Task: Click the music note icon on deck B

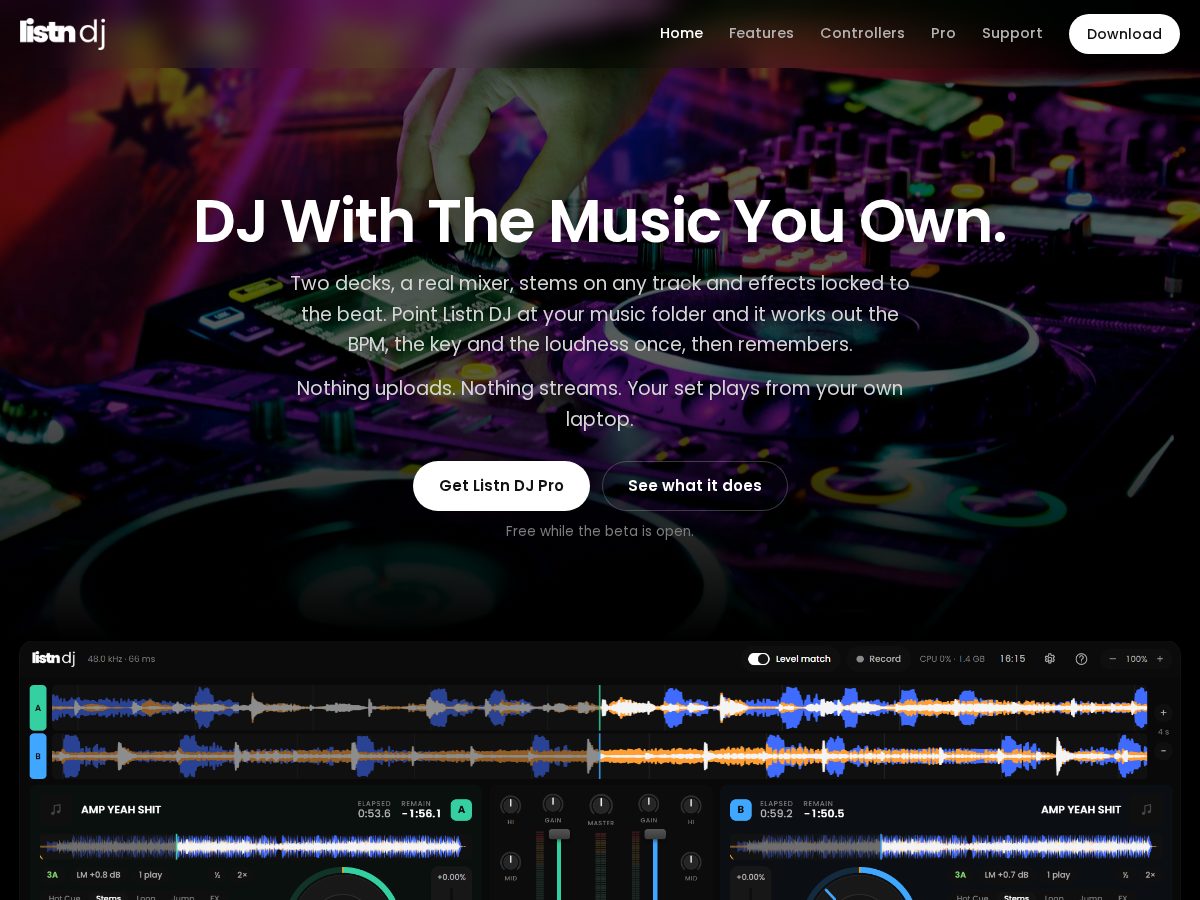Action: (1146, 809)
